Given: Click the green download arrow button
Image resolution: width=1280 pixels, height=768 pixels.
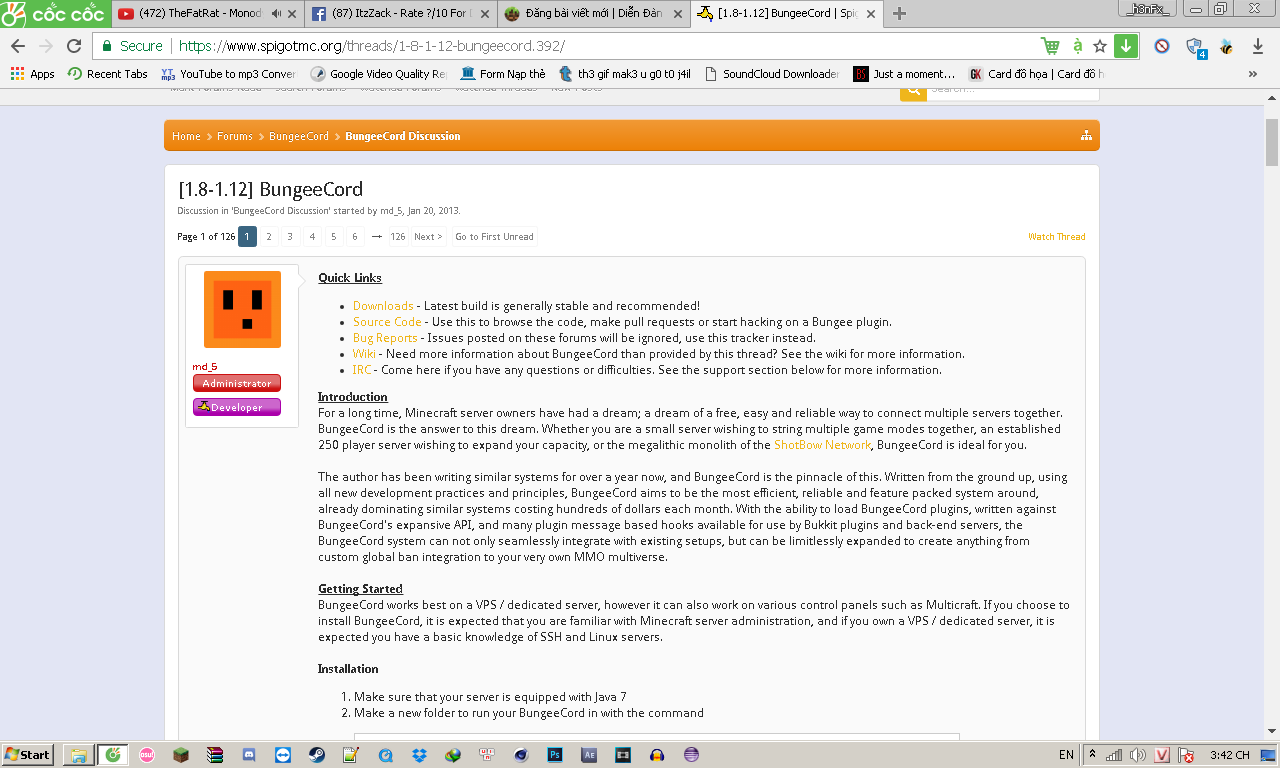Looking at the screenshot, I should tap(1126, 46).
